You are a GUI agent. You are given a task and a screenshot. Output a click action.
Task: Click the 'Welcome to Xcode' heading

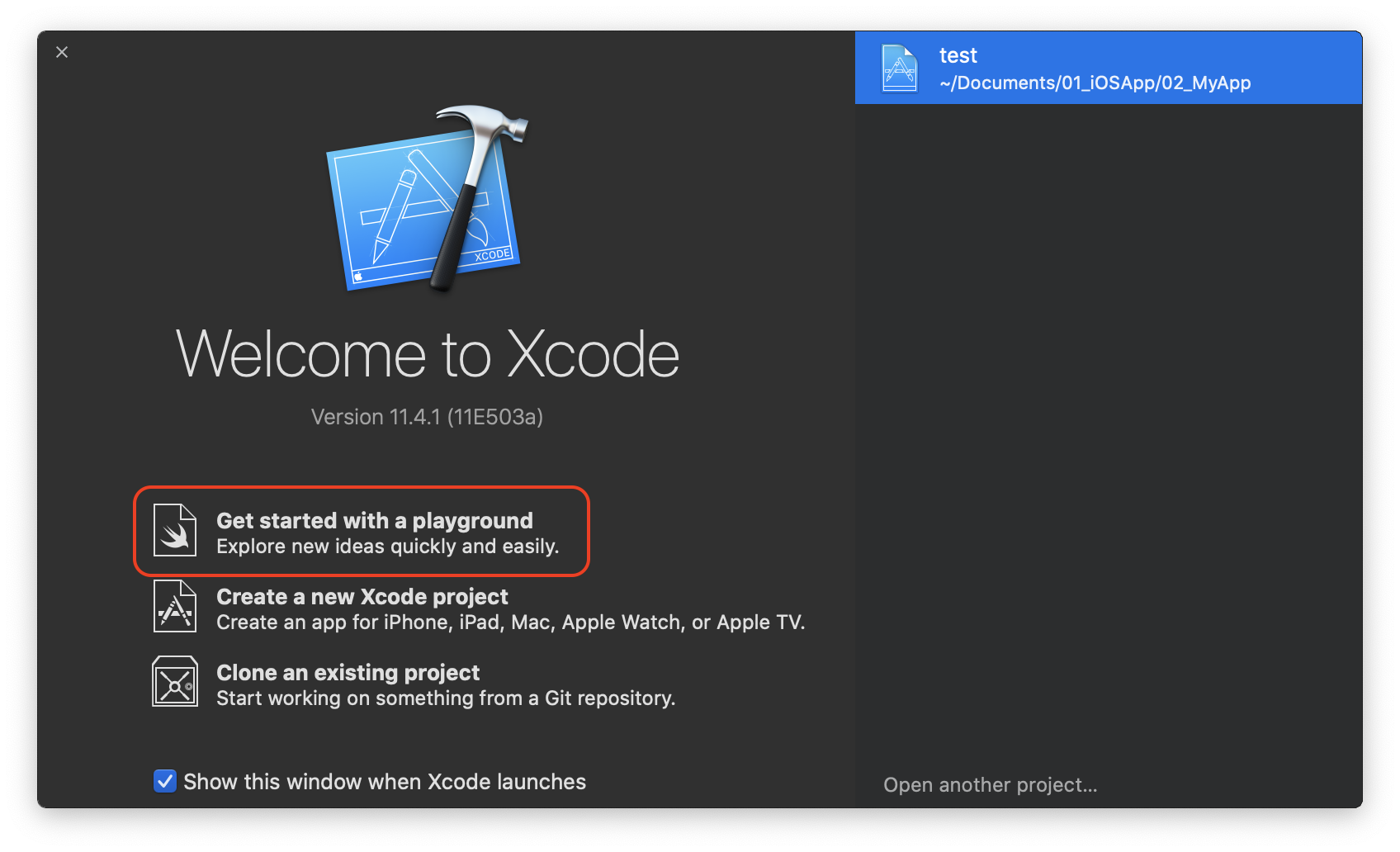tap(428, 354)
